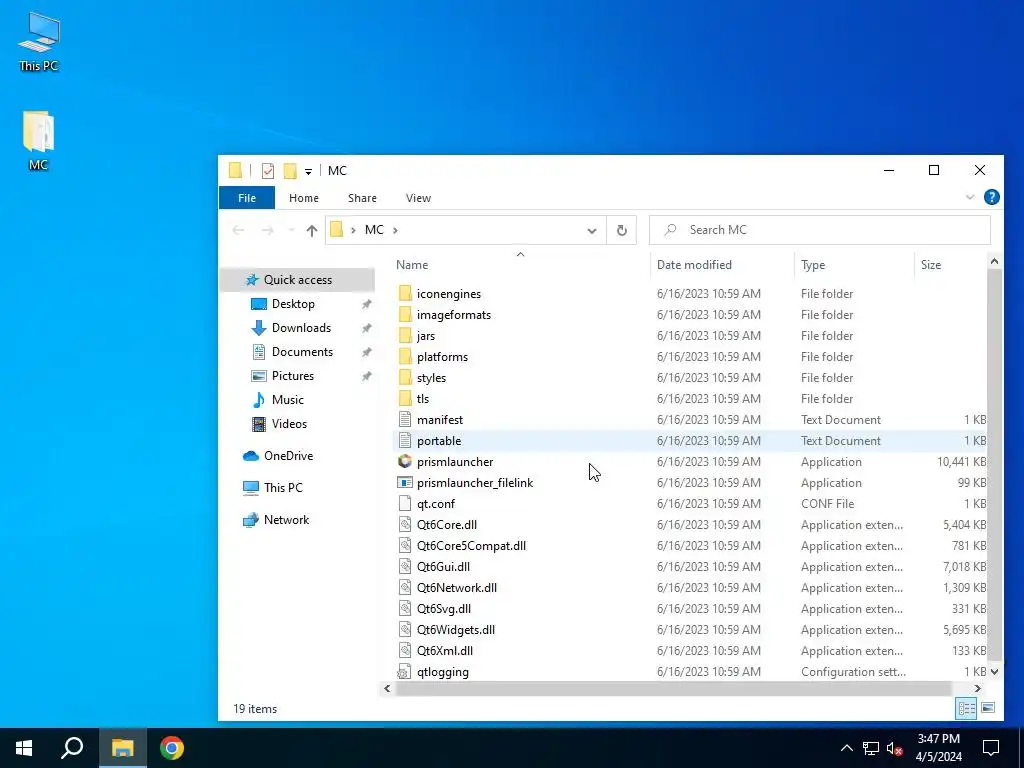Switch to Details view using the status bar icon
The image size is (1024, 768).
(967, 708)
